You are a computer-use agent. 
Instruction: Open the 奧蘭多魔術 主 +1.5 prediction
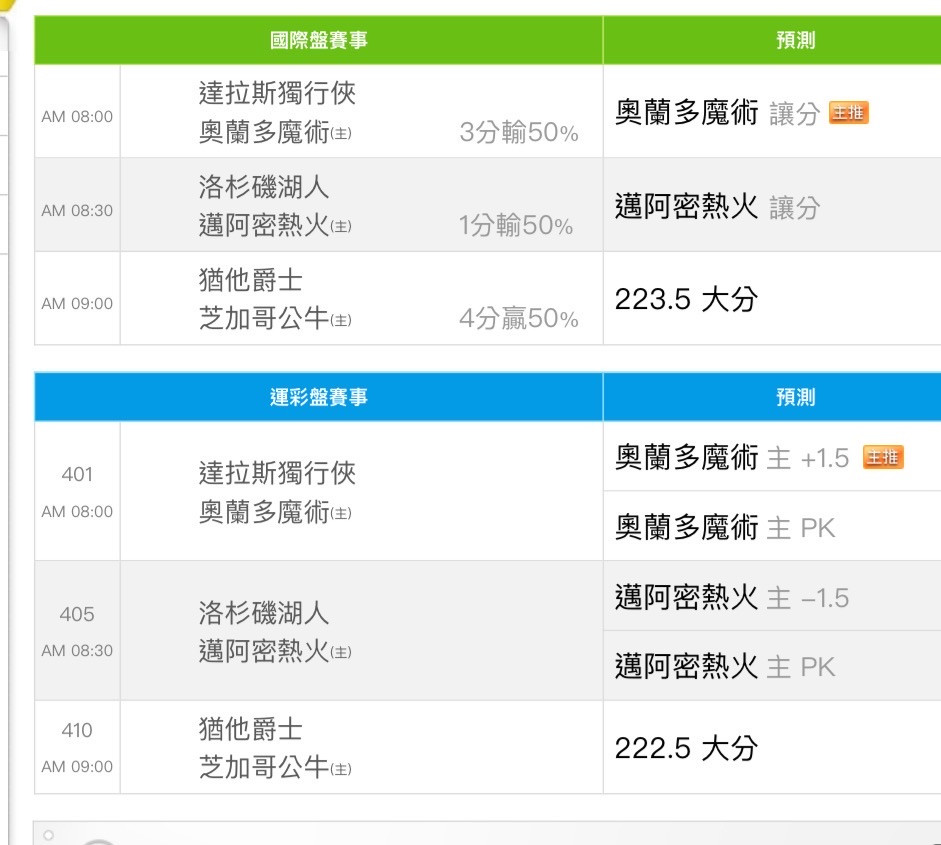(732, 458)
